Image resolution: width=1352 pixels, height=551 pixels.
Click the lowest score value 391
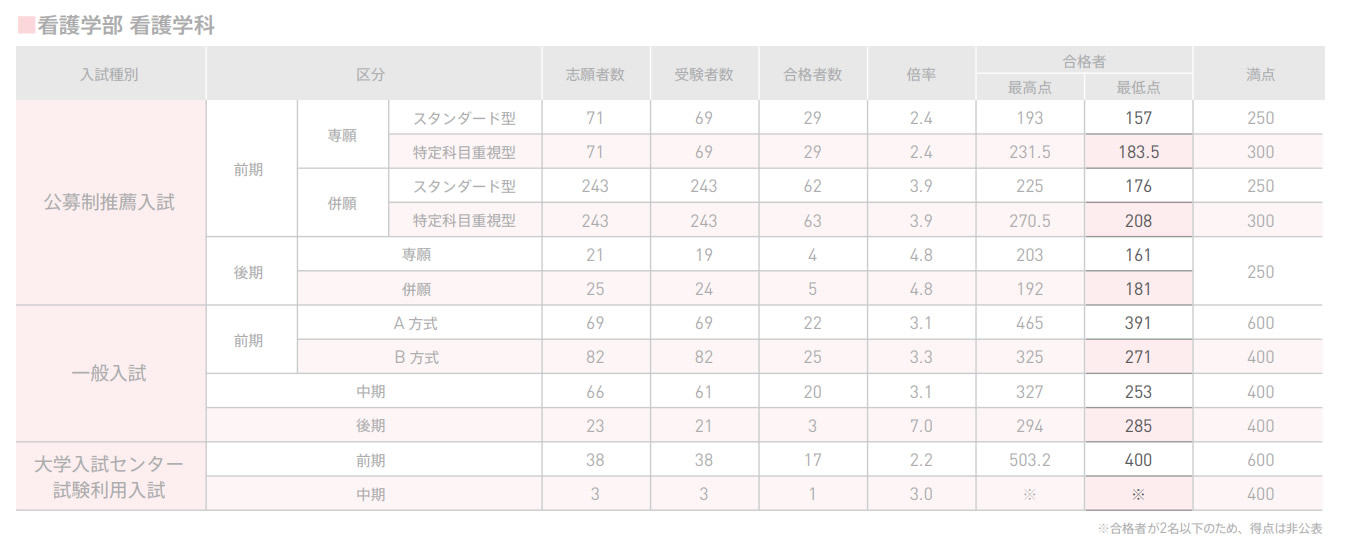(1138, 323)
